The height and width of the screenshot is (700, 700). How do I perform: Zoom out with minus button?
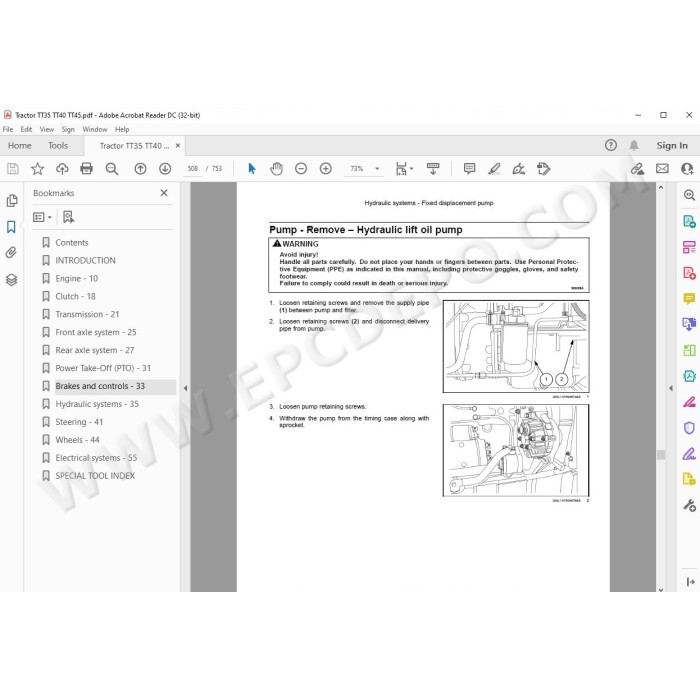301,169
